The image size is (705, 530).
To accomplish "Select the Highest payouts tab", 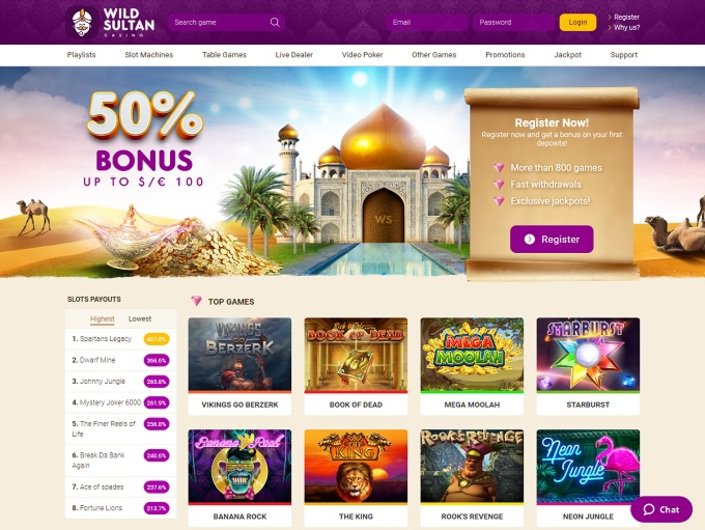I will coord(102,319).
